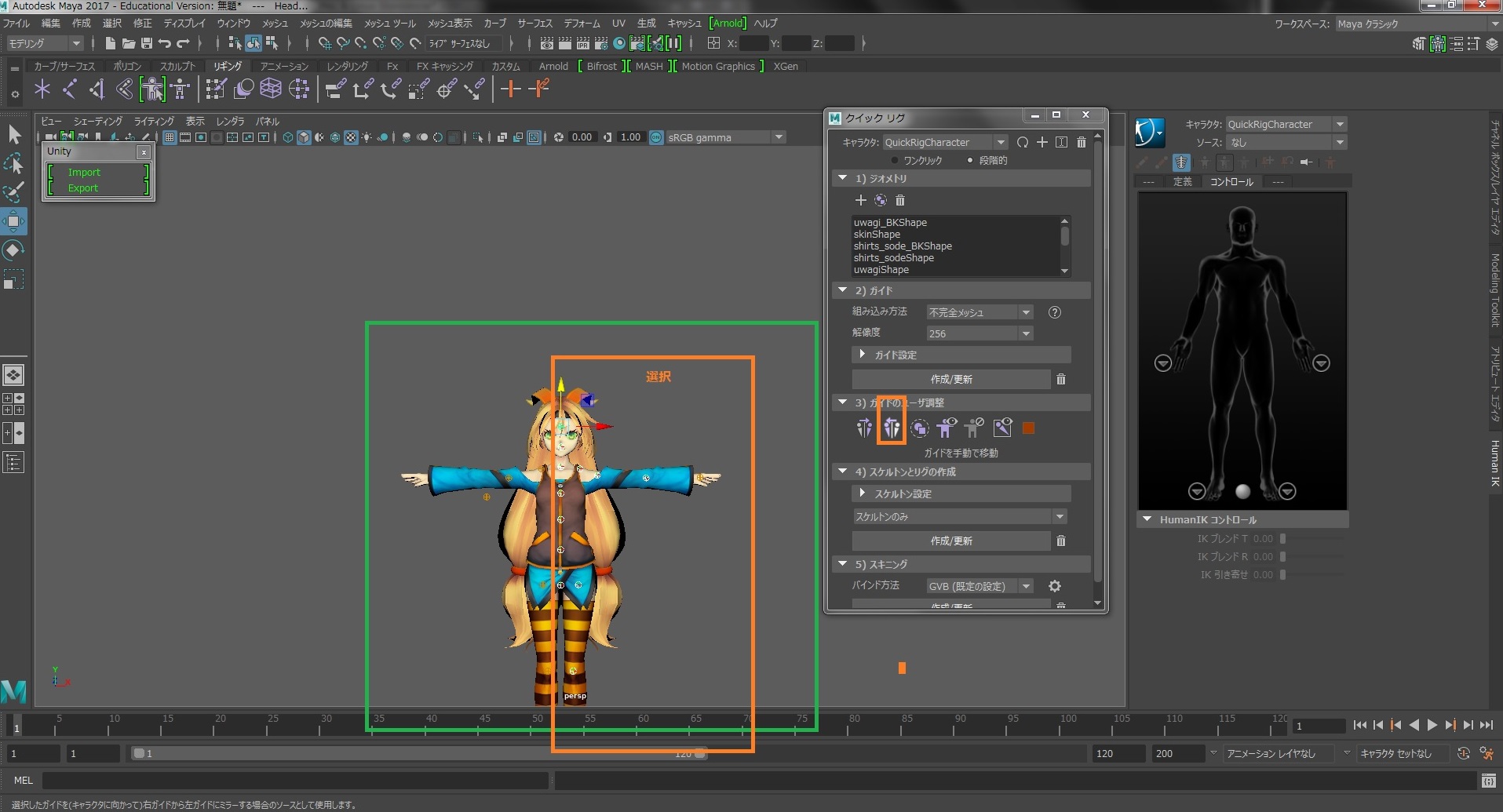Open the guide embed method help icon

(1055, 312)
